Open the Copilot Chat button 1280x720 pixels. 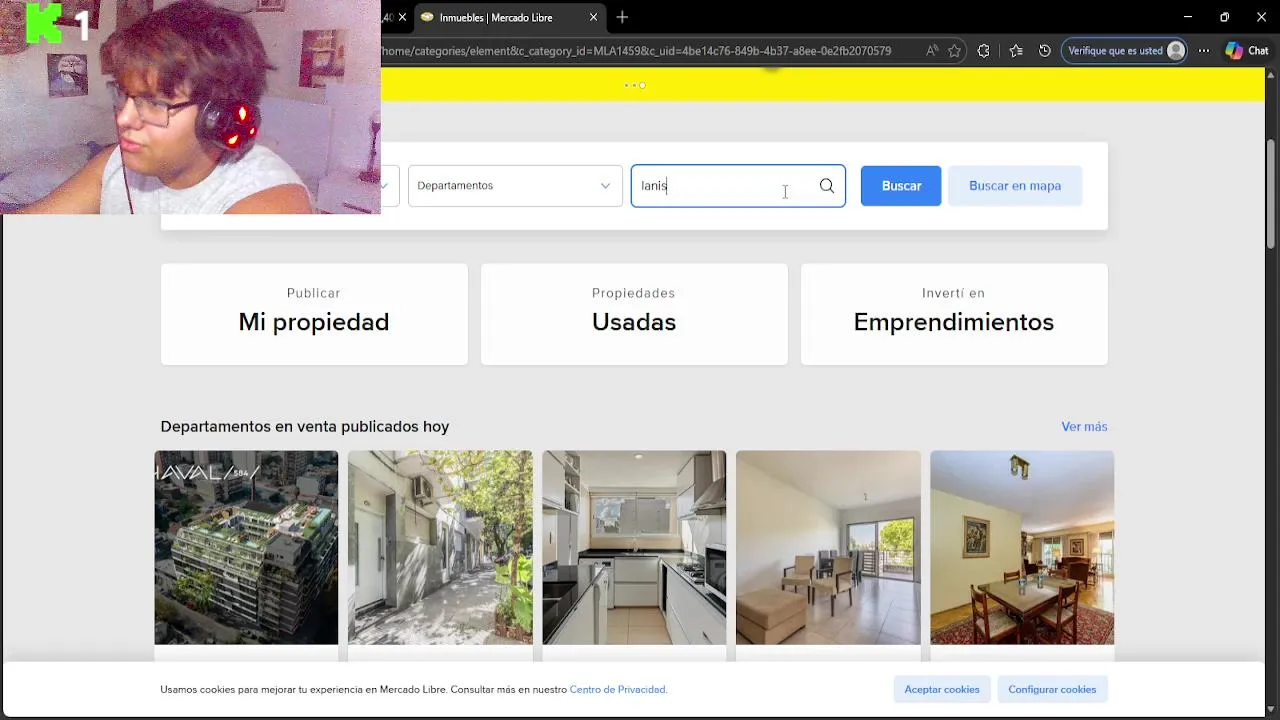(x=1247, y=50)
